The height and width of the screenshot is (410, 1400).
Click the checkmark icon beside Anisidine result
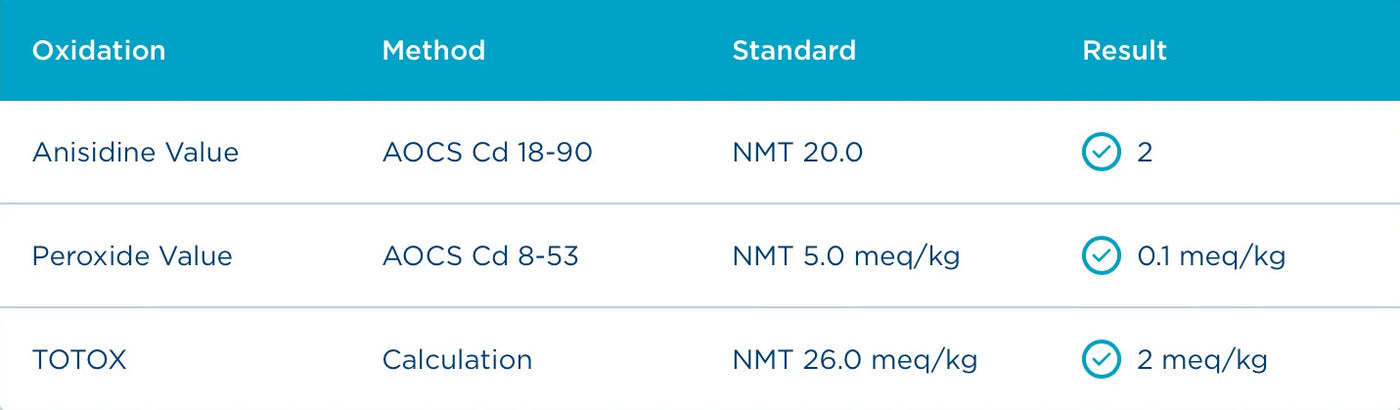click(1101, 152)
